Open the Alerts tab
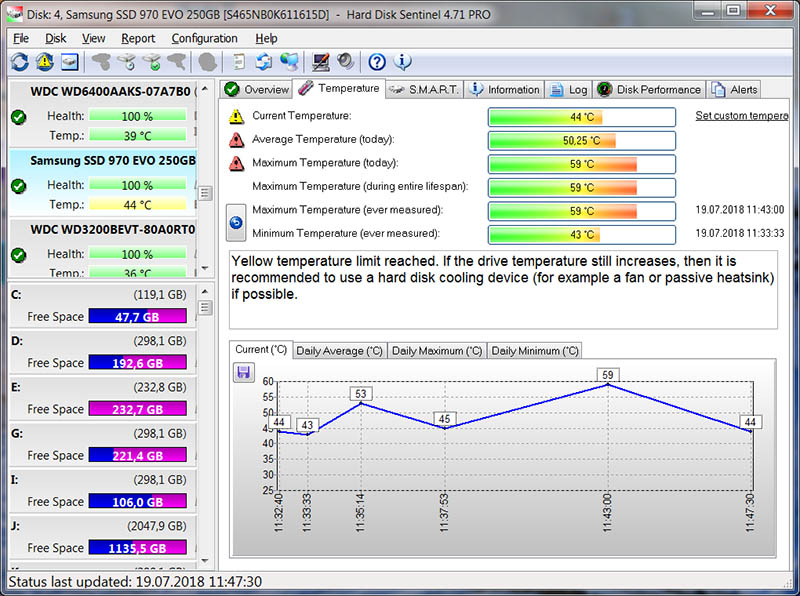This screenshot has height=596, width=800. (734, 89)
